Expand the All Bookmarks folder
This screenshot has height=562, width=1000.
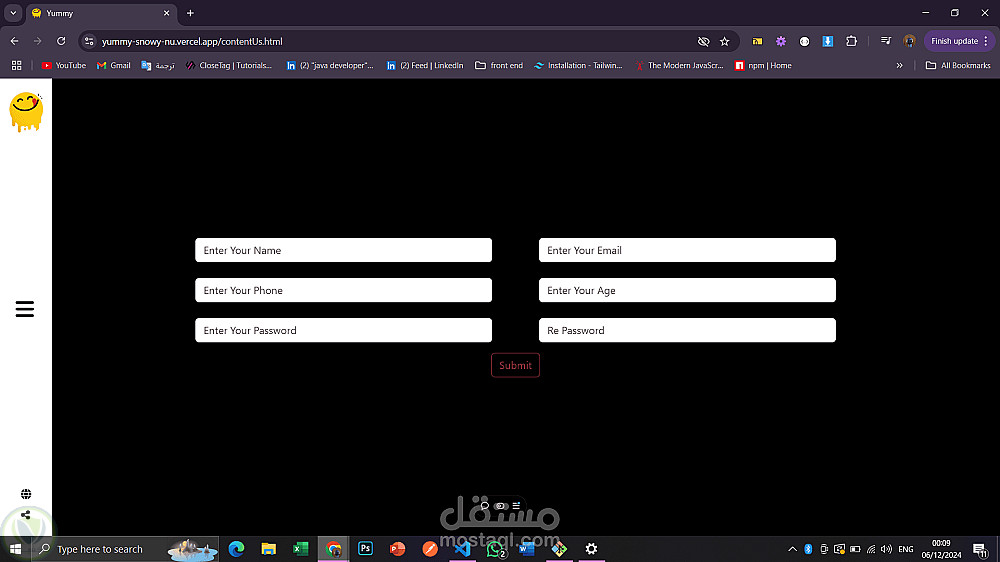958,66
